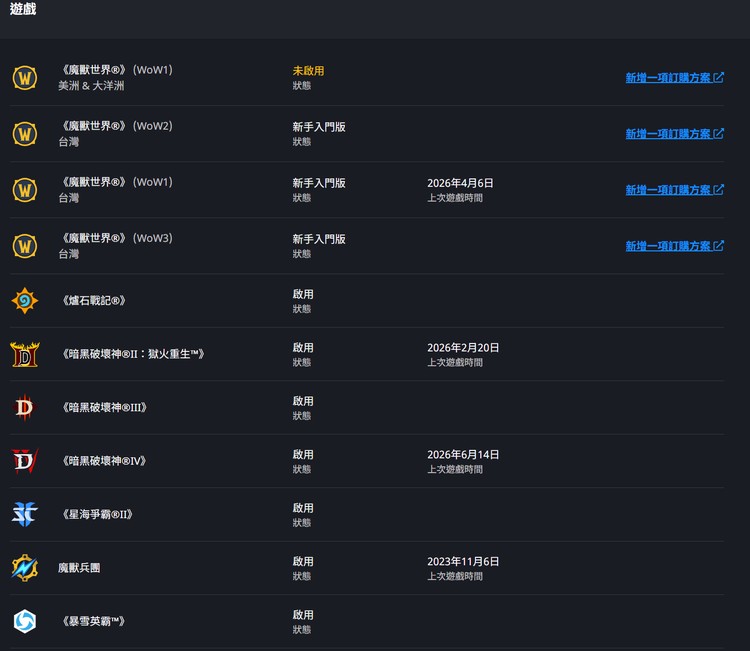Click the 暗黑破壞神IV game icon
The height and width of the screenshot is (651, 750).
[x=25, y=461]
